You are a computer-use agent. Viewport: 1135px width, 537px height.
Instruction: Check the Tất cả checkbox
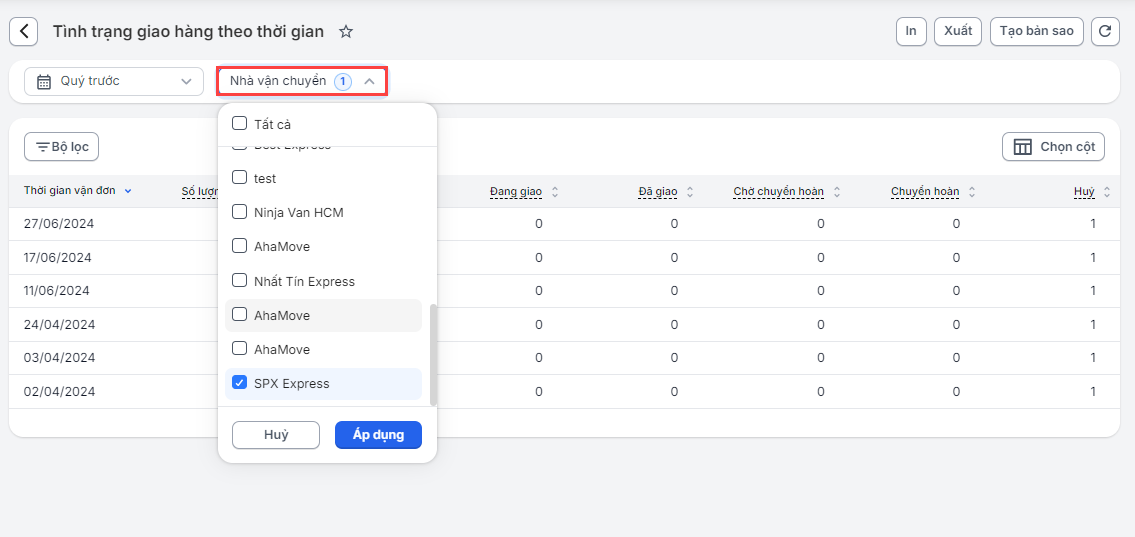tap(240, 124)
